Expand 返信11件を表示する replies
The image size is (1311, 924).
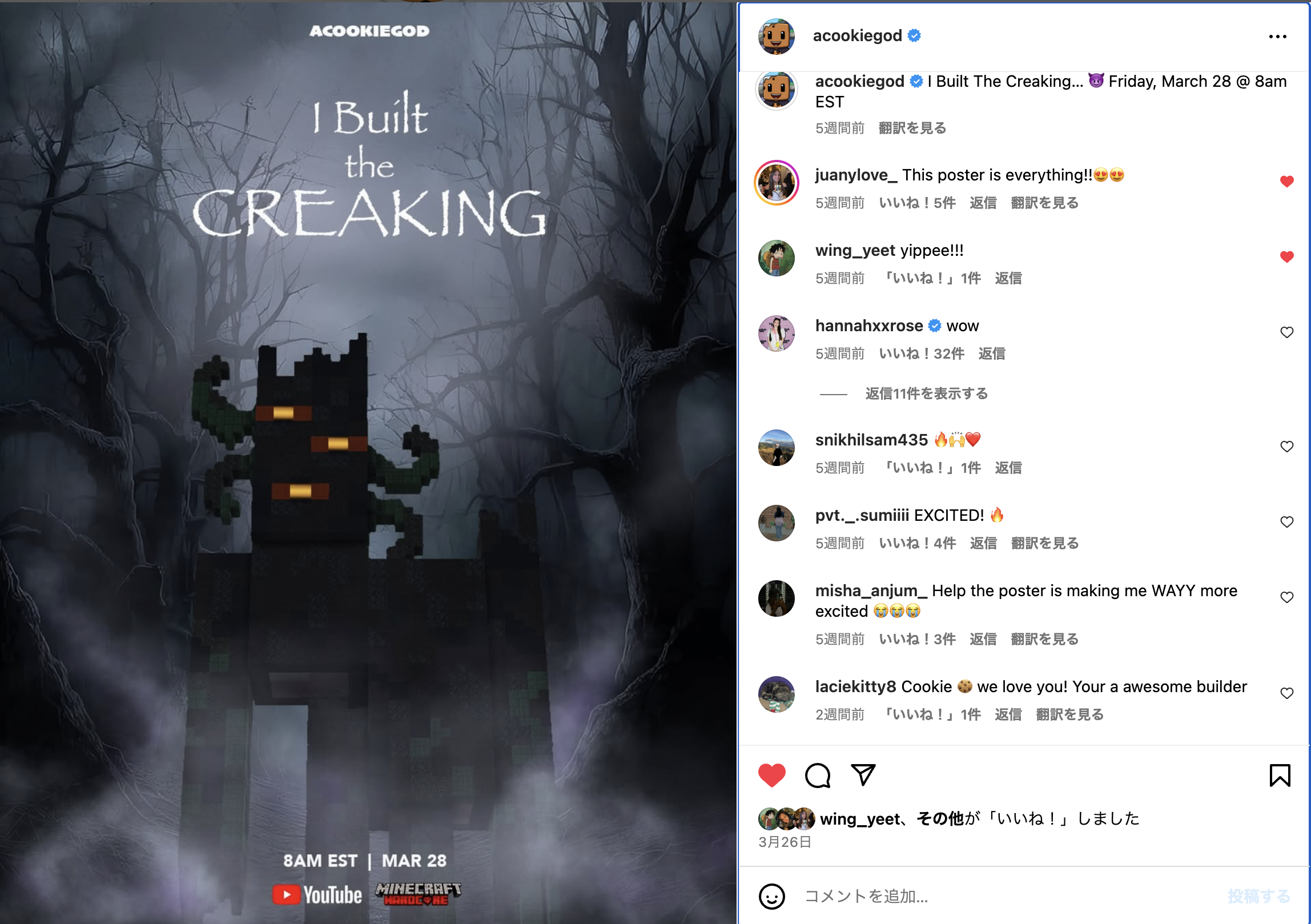[x=926, y=393]
